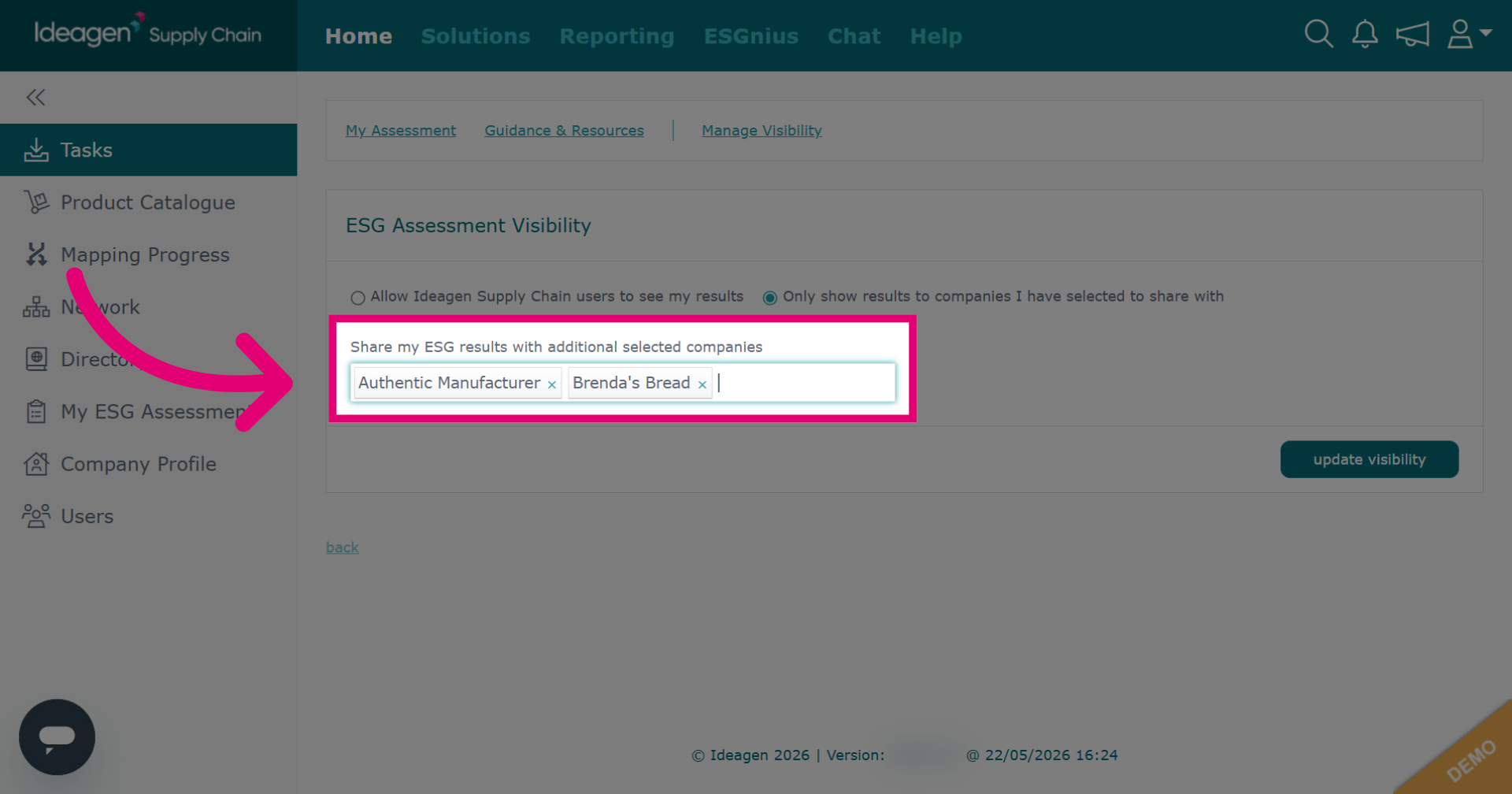Follow the back link
The width and height of the screenshot is (1512, 794).
pyautogui.click(x=343, y=547)
